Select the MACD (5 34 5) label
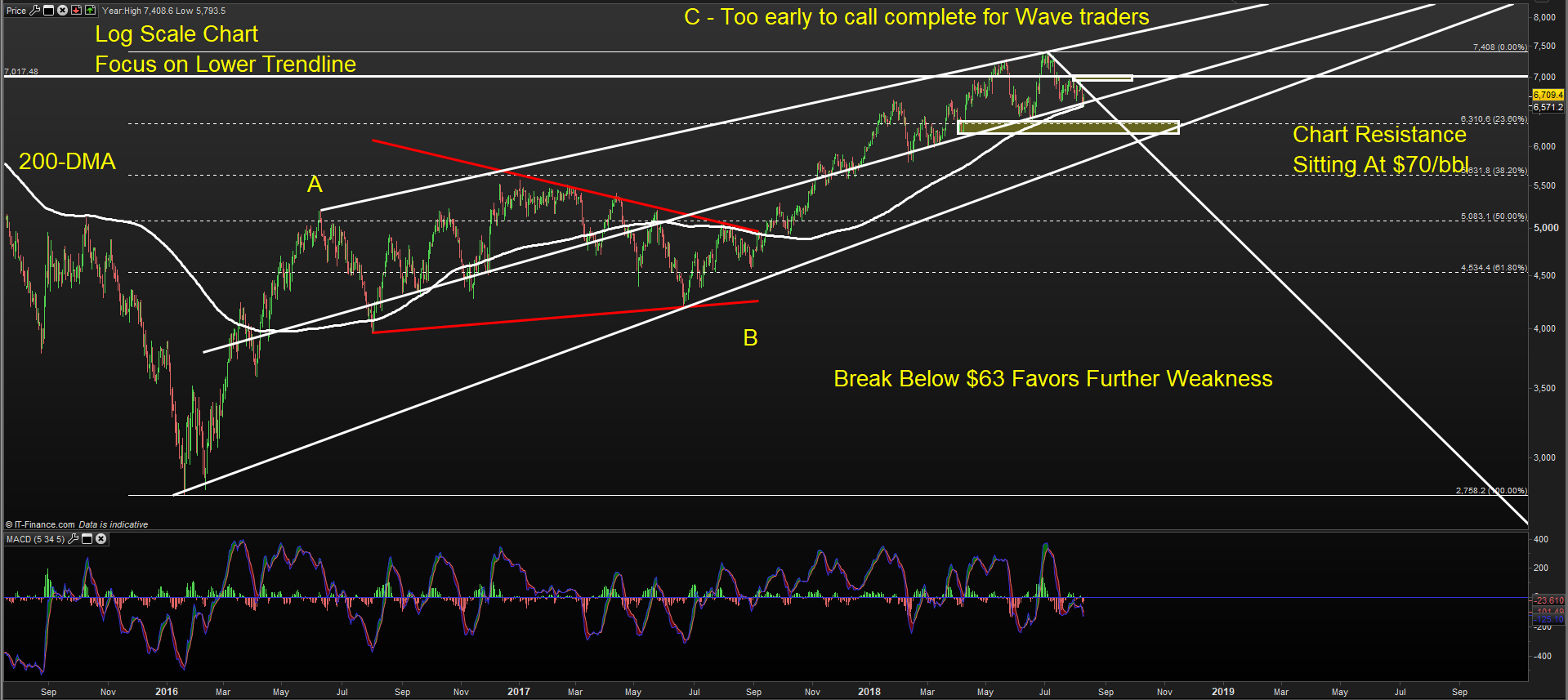Viewport: 1568px width, 700px height. [x=35, y=539]
